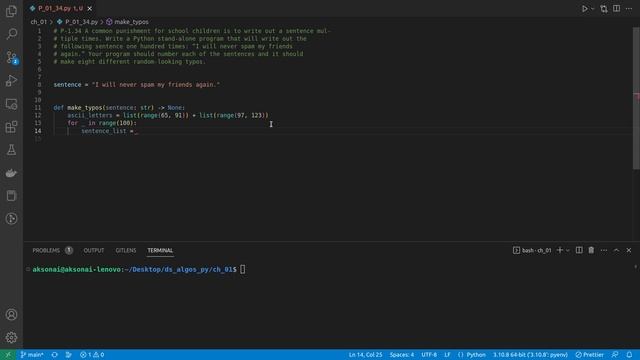Open the Testing flask view
This screenshot has width=640, height=360.
(11, 150)
